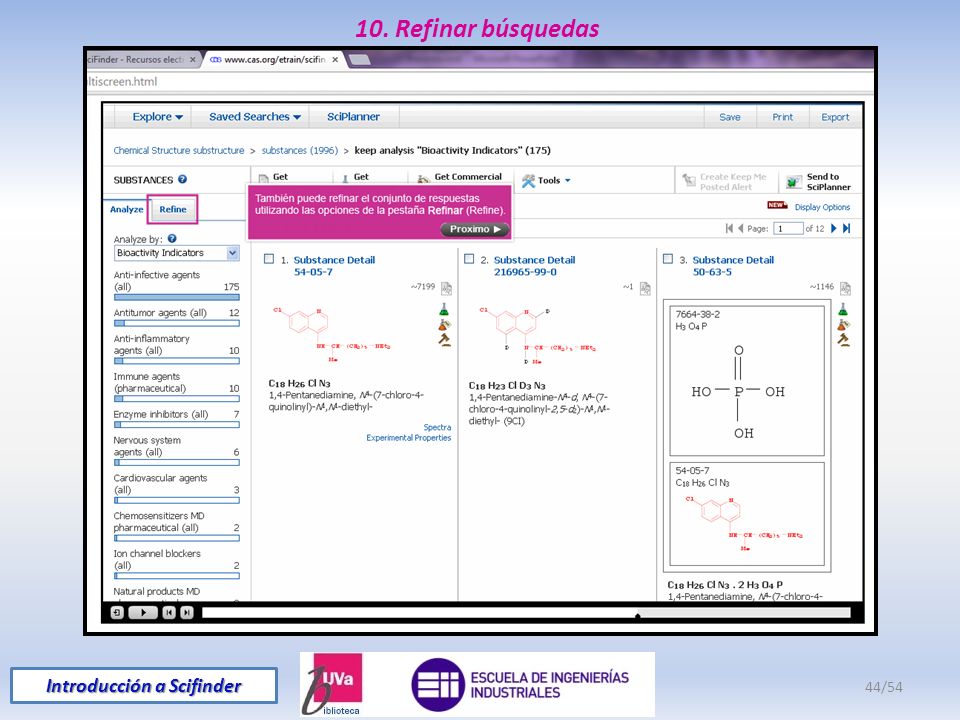This screenshot has width=960, height=720.
Task: Select Chemosensitizers MD pharmaceutical (all)
Action: pyautogui.click(x=176, y=527)
